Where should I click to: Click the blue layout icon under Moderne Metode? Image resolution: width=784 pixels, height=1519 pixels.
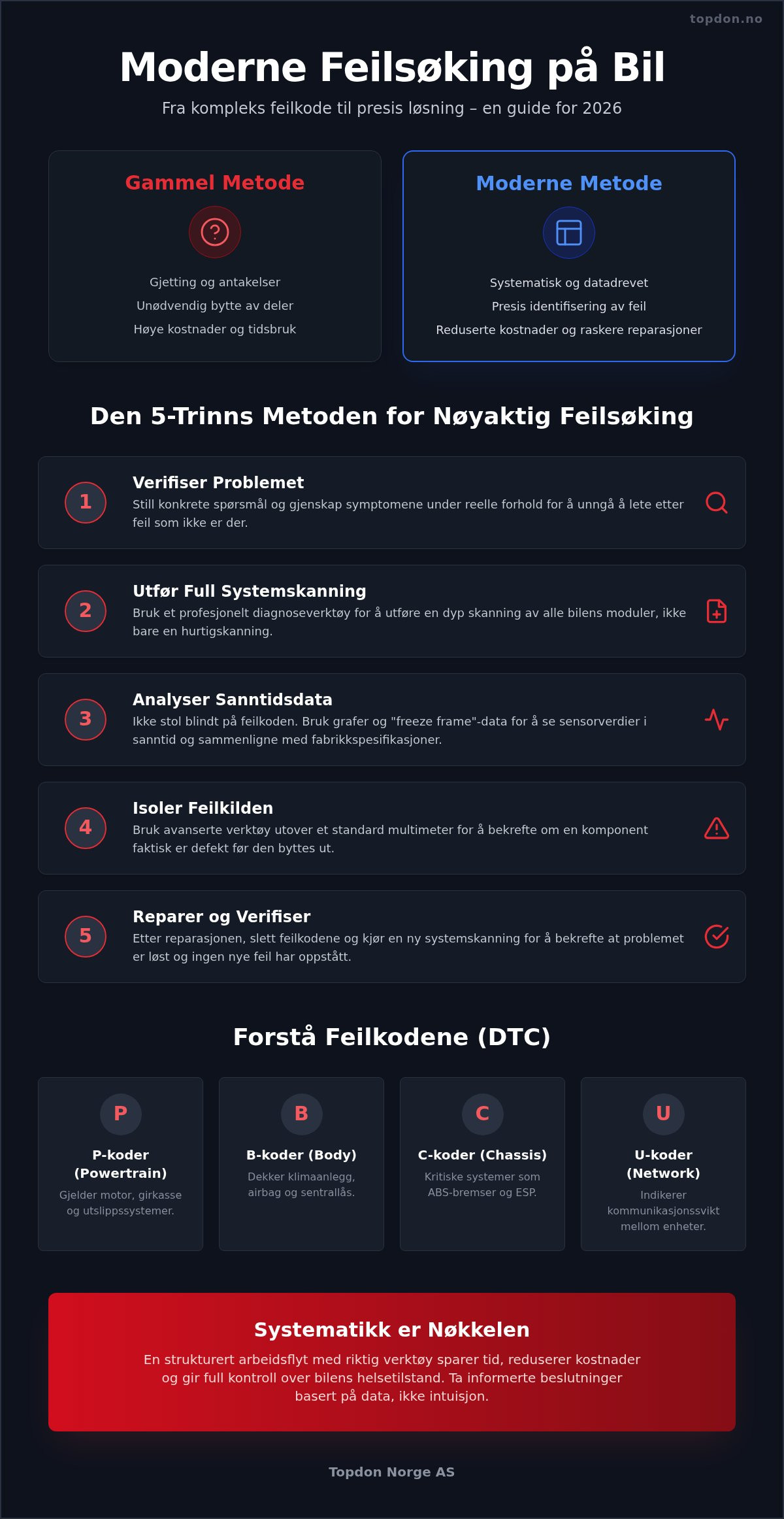pos(569,233)
